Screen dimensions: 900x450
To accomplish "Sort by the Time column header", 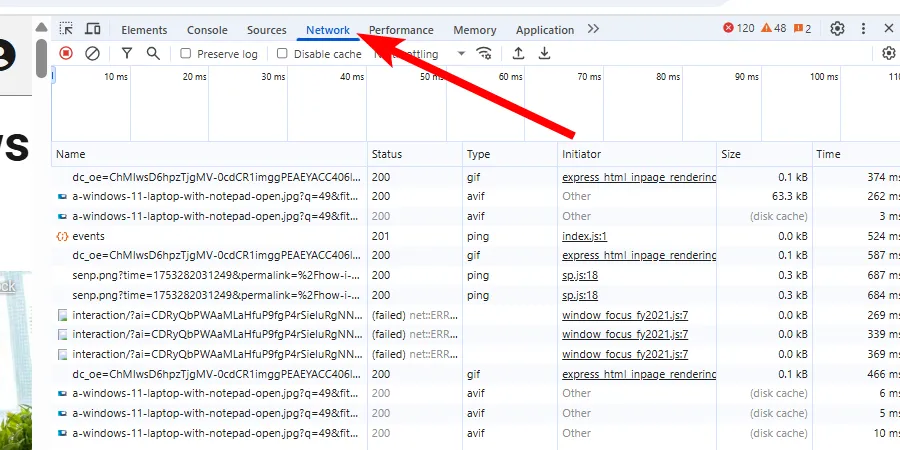I will click(x=855, y=154).
